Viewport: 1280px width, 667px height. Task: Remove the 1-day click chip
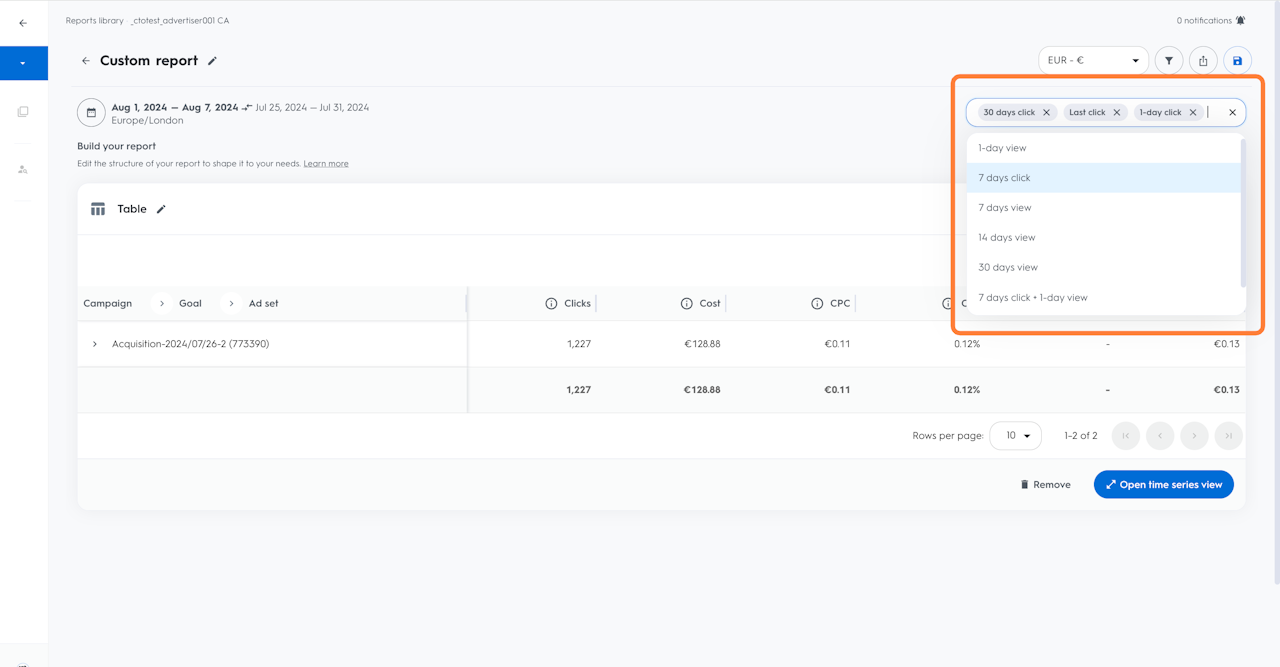coord(1193,113)
